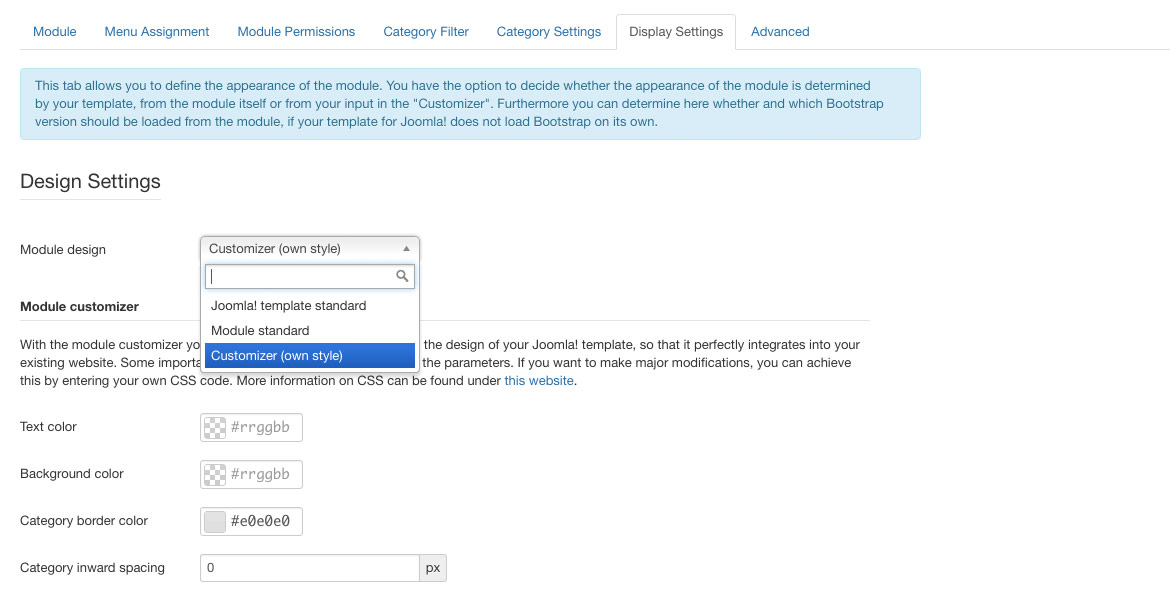This screenshot has height=594, width=1170.
Task: Switch to the Module tab
Action: point(55,32)
